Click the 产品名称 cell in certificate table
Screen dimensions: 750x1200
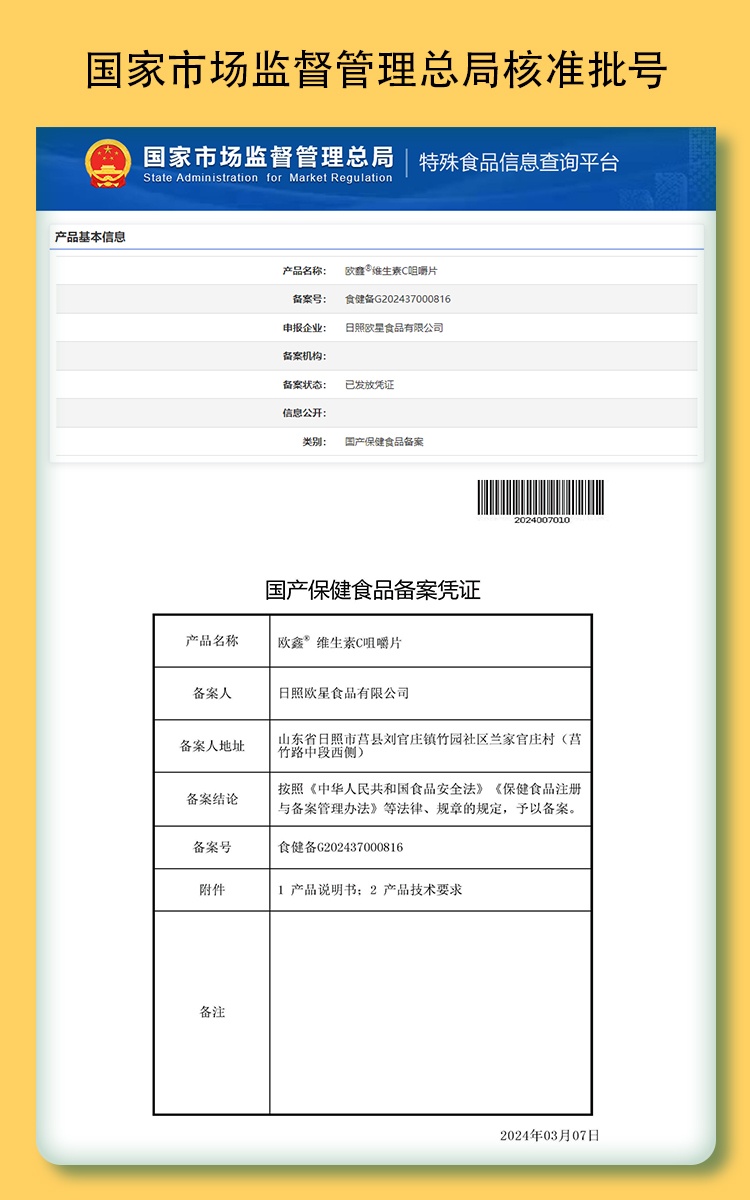click(x=212, y=641)
